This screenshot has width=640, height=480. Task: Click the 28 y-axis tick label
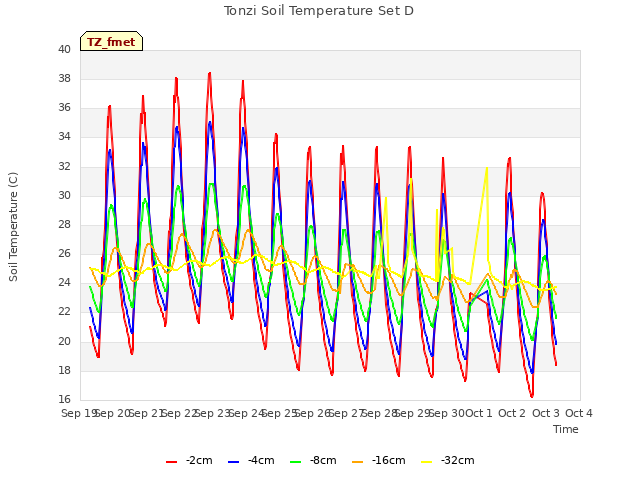click(x=64, y=224)
